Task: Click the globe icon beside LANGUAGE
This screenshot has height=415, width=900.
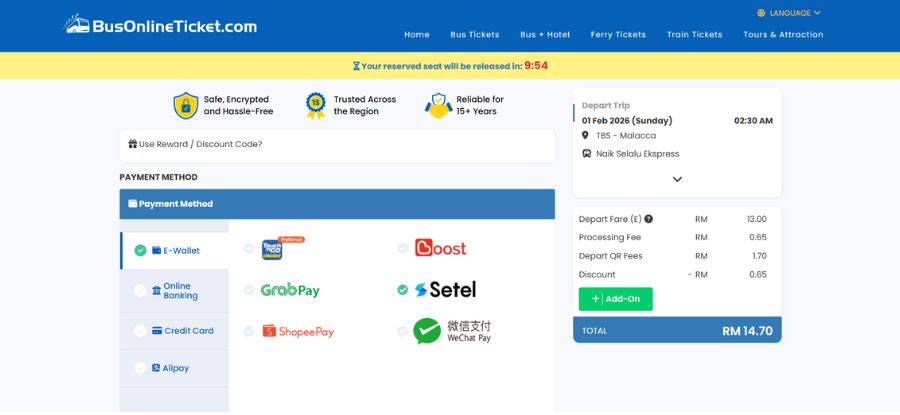Action: tap(761, 13)
